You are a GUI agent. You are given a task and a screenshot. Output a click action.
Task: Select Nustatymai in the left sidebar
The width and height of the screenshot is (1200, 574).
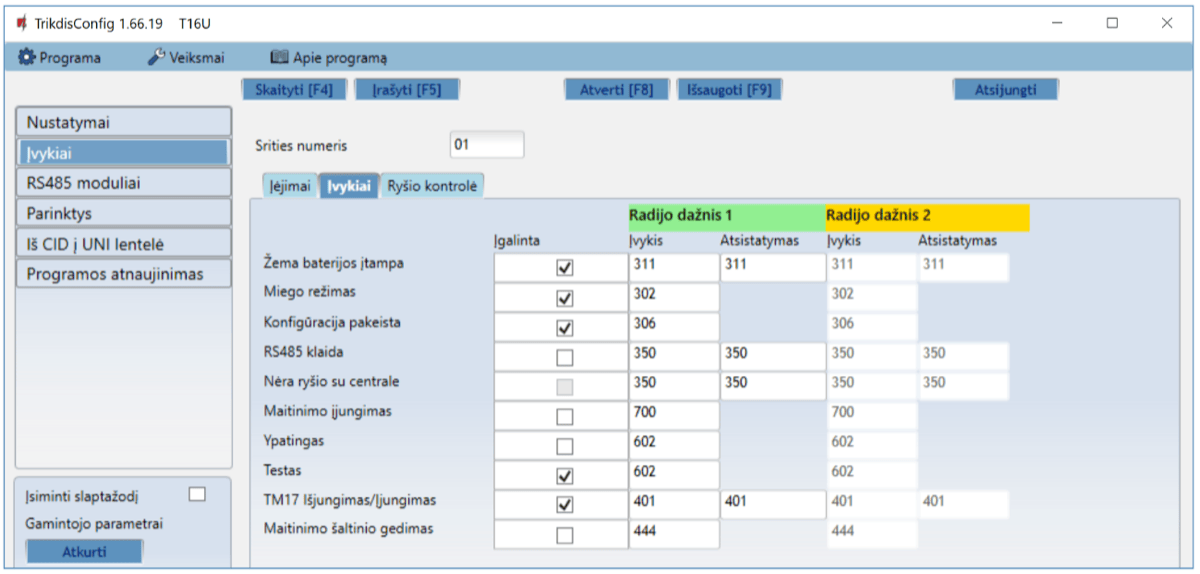(123, 122)
